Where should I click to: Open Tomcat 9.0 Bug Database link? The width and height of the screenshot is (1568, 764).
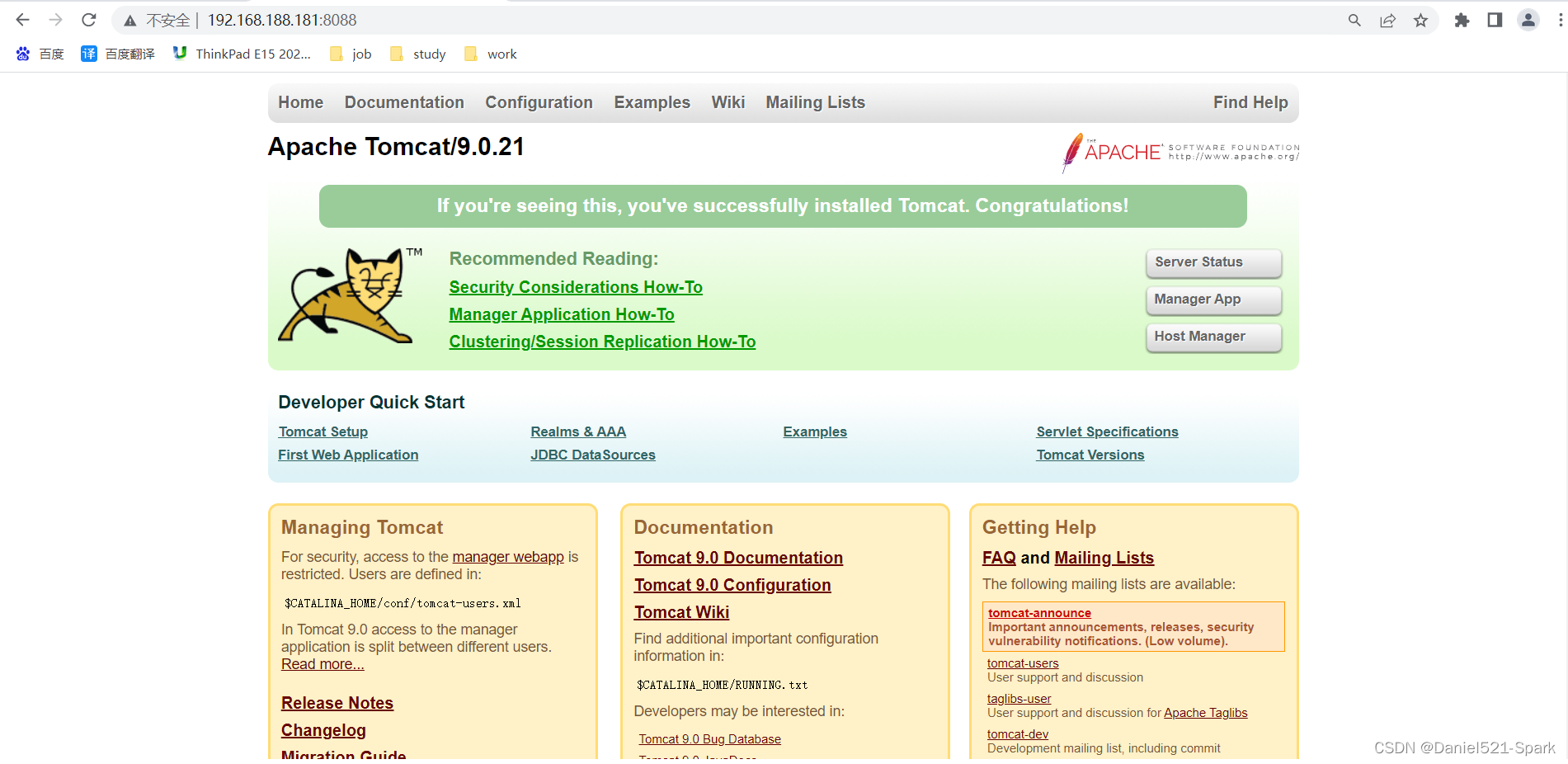pyautogui.click(x=709, y=739)
